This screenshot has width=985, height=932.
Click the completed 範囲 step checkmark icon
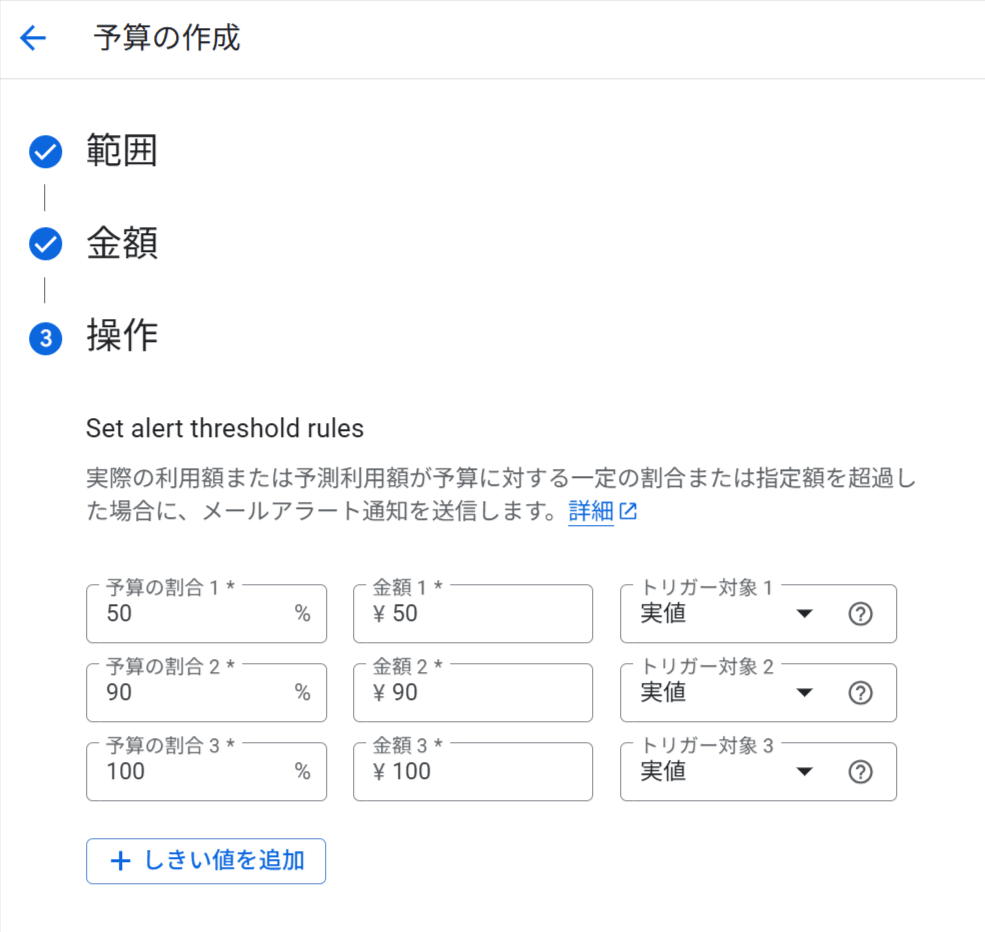45,151
